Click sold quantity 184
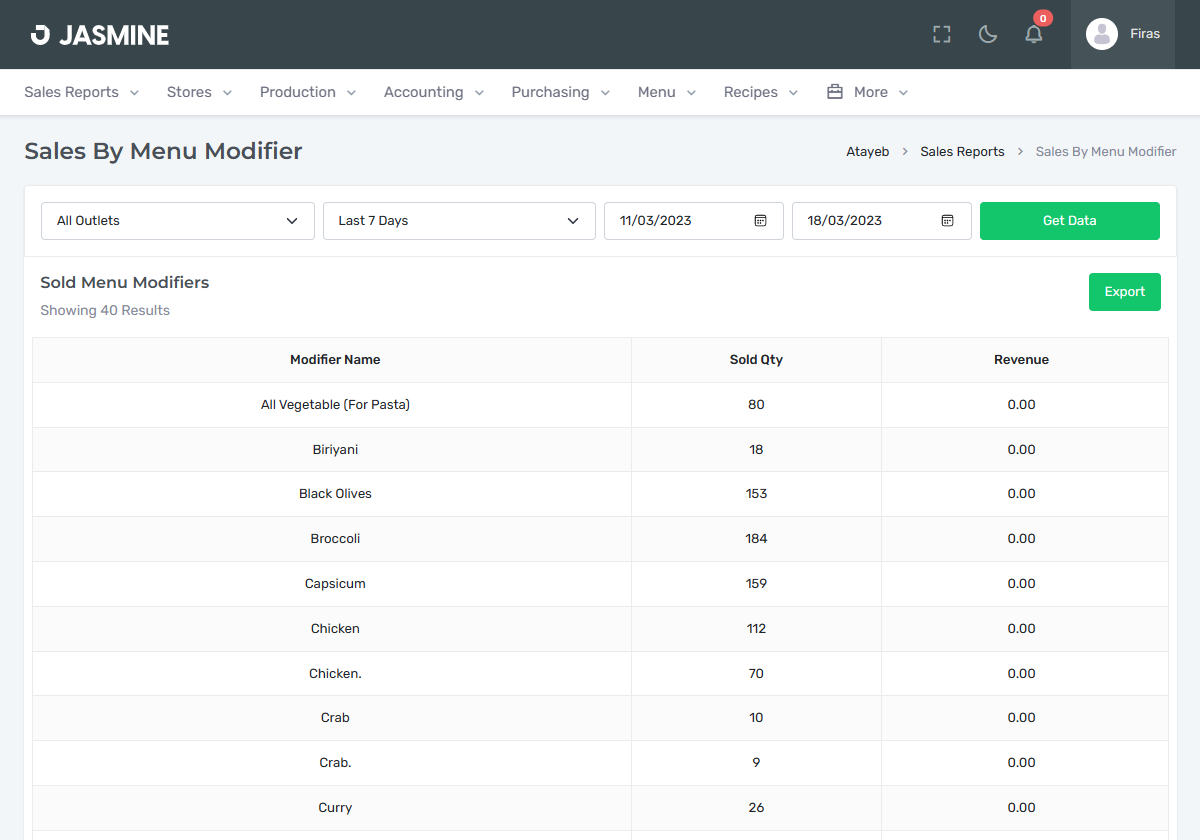 click(x=756, y=539)
